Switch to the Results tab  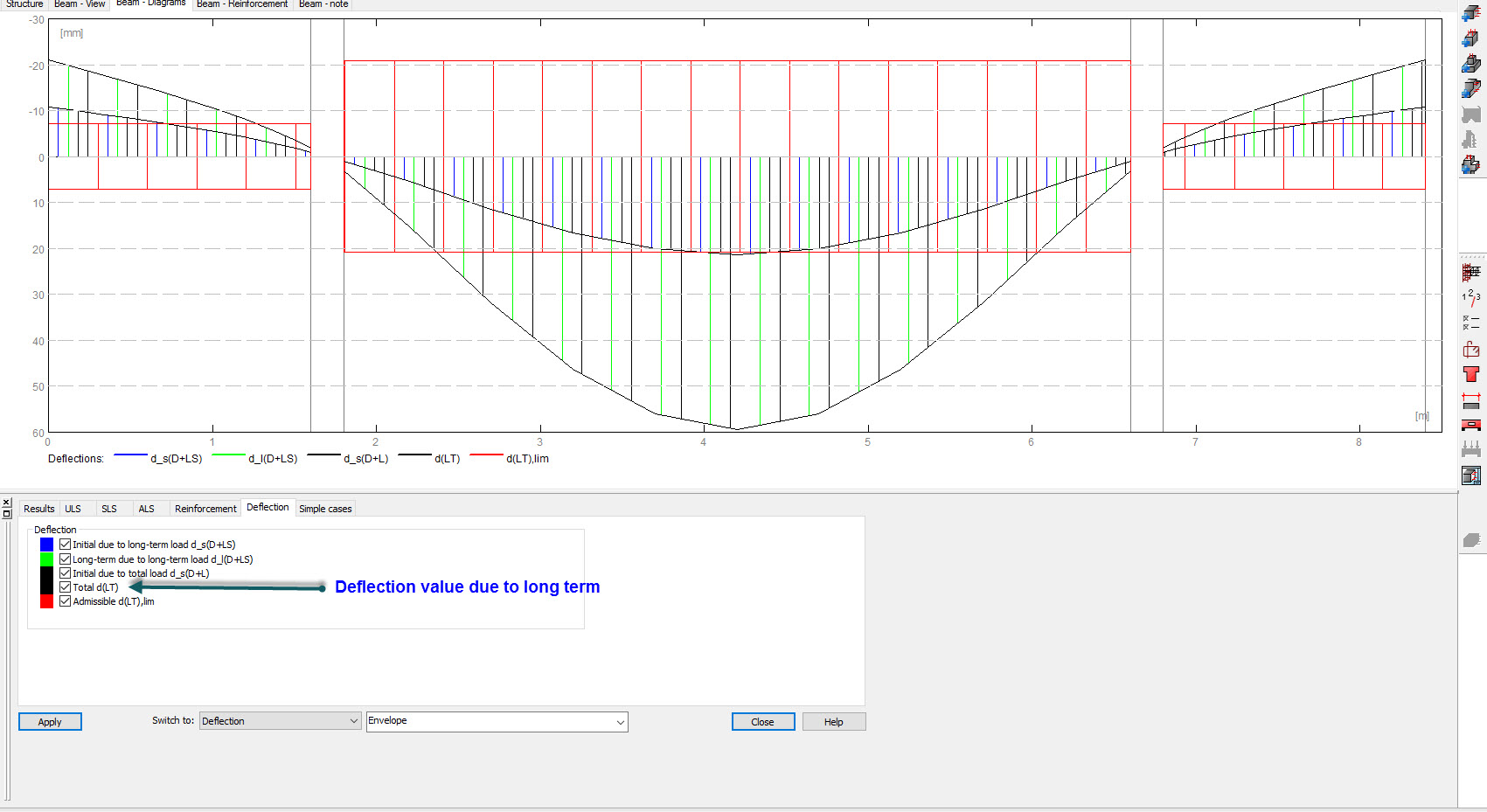click(38, 509)
